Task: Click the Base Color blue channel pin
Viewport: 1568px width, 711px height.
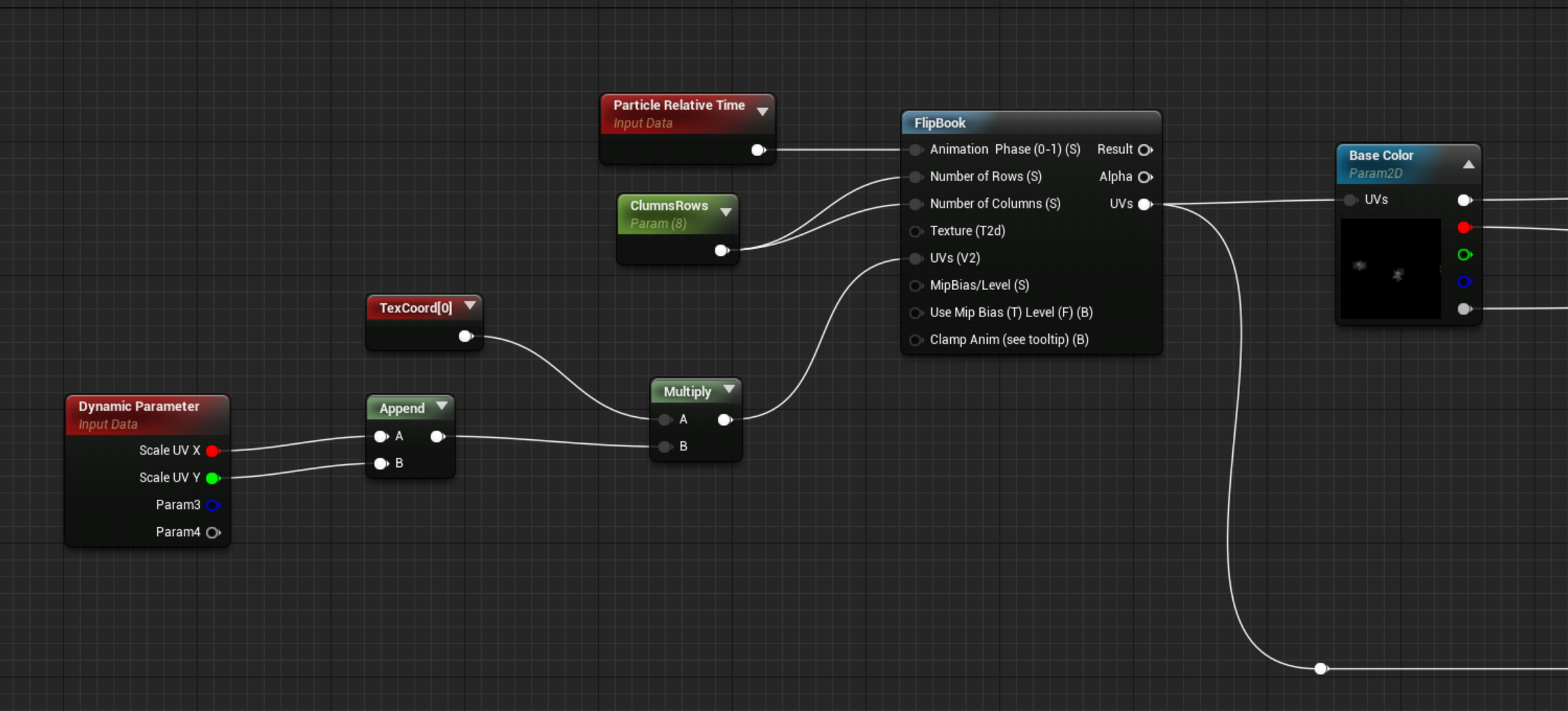Action: pyautogui.click(x=1464, y=282)
